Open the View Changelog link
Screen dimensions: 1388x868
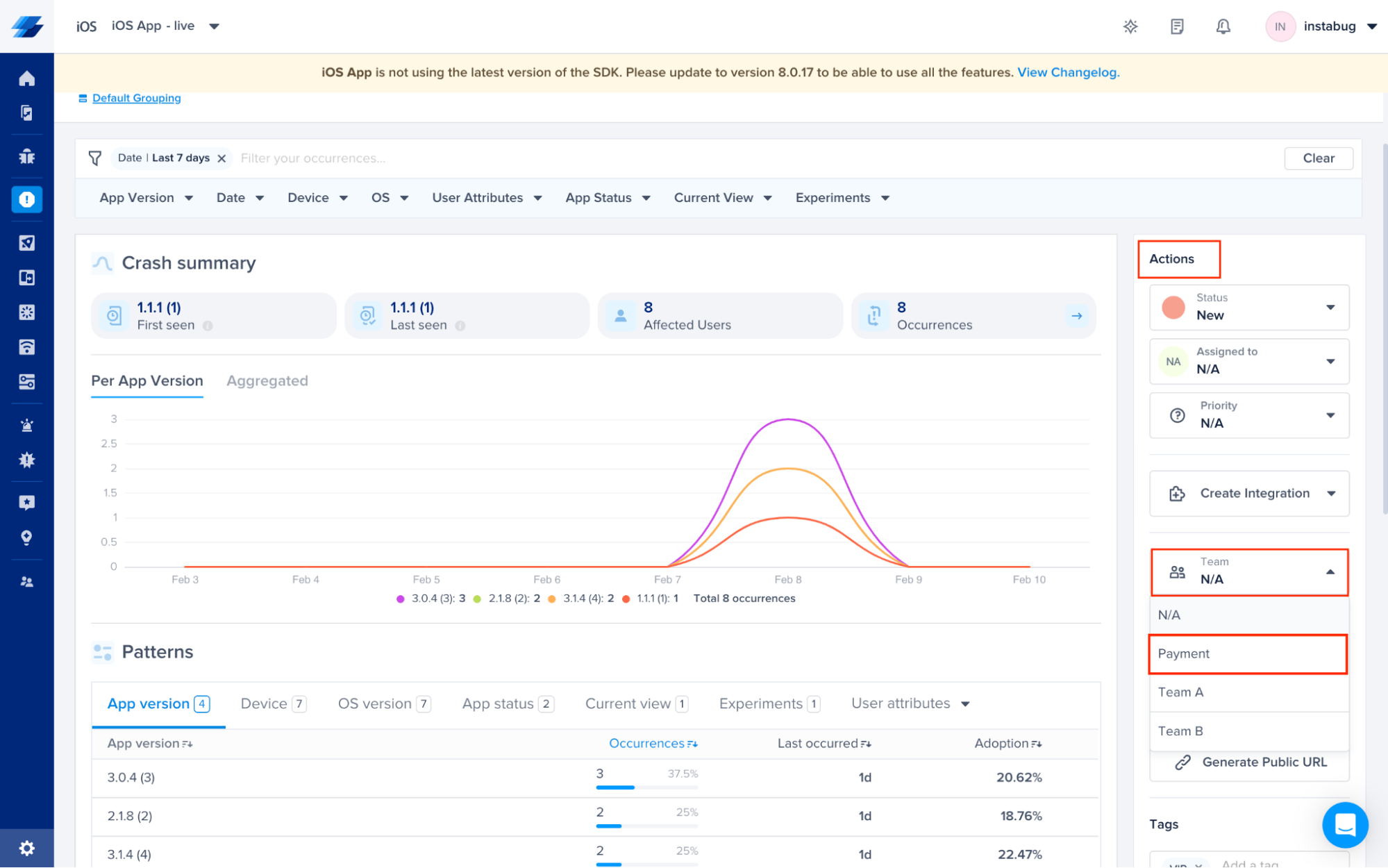coord(1068,72)
